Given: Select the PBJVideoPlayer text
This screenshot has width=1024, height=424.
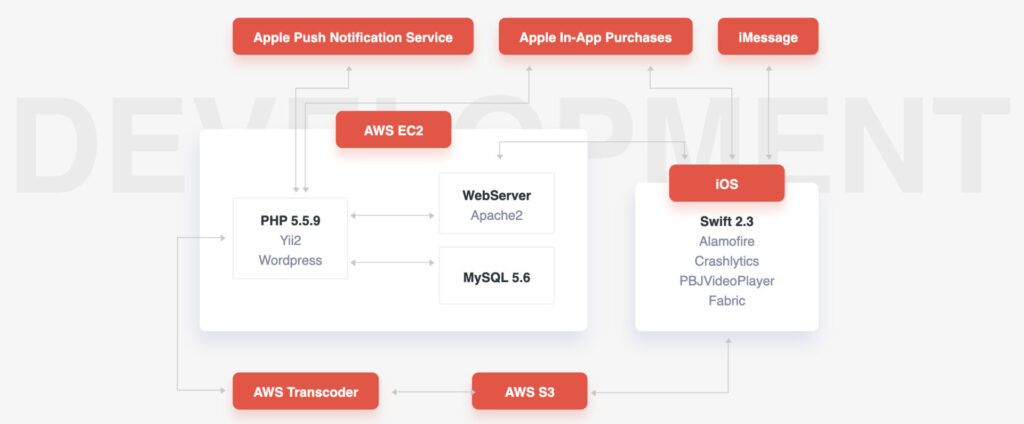Looking at the screenshot, I should point(727,281).
